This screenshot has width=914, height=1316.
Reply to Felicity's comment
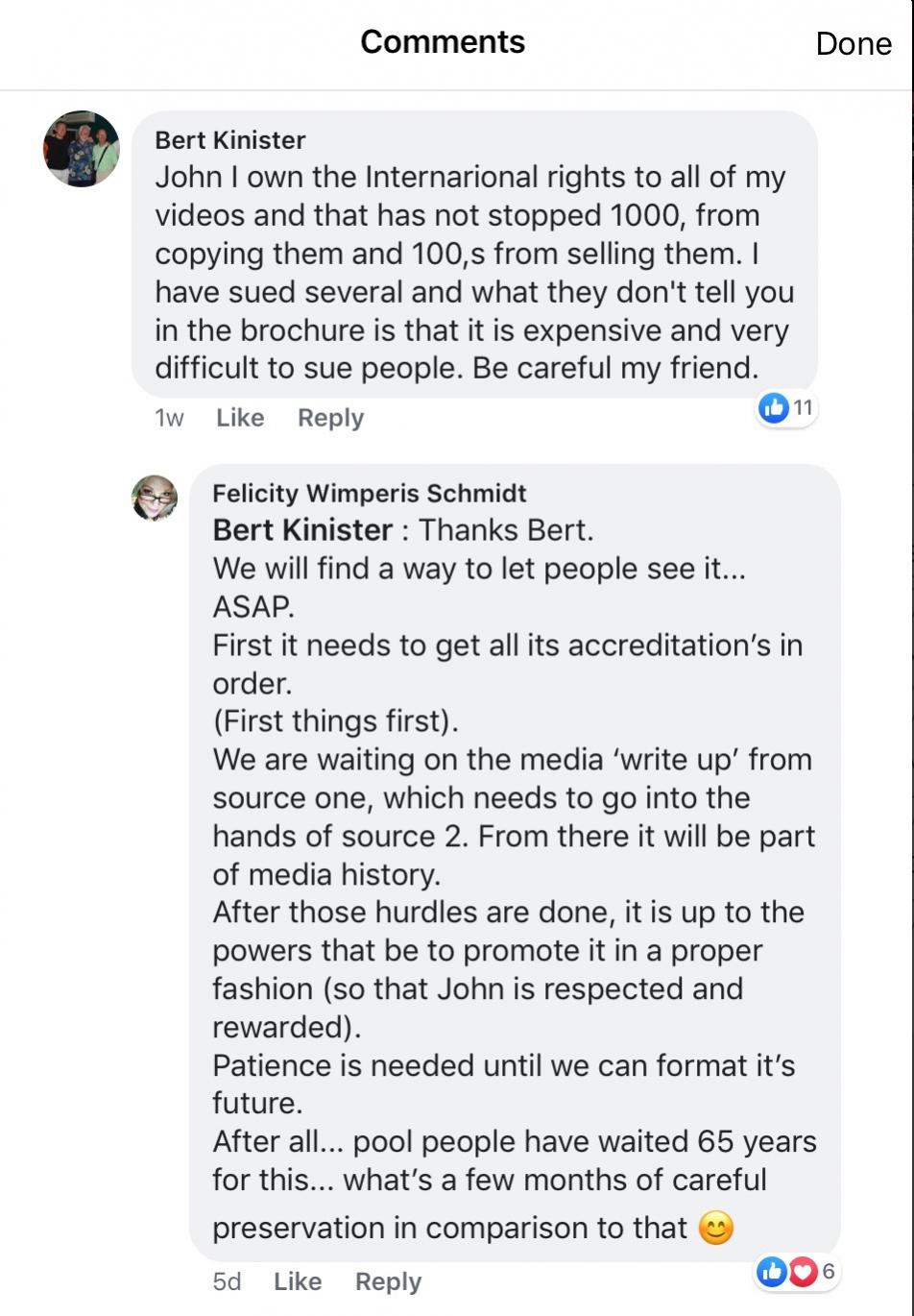click(388, 1281)
